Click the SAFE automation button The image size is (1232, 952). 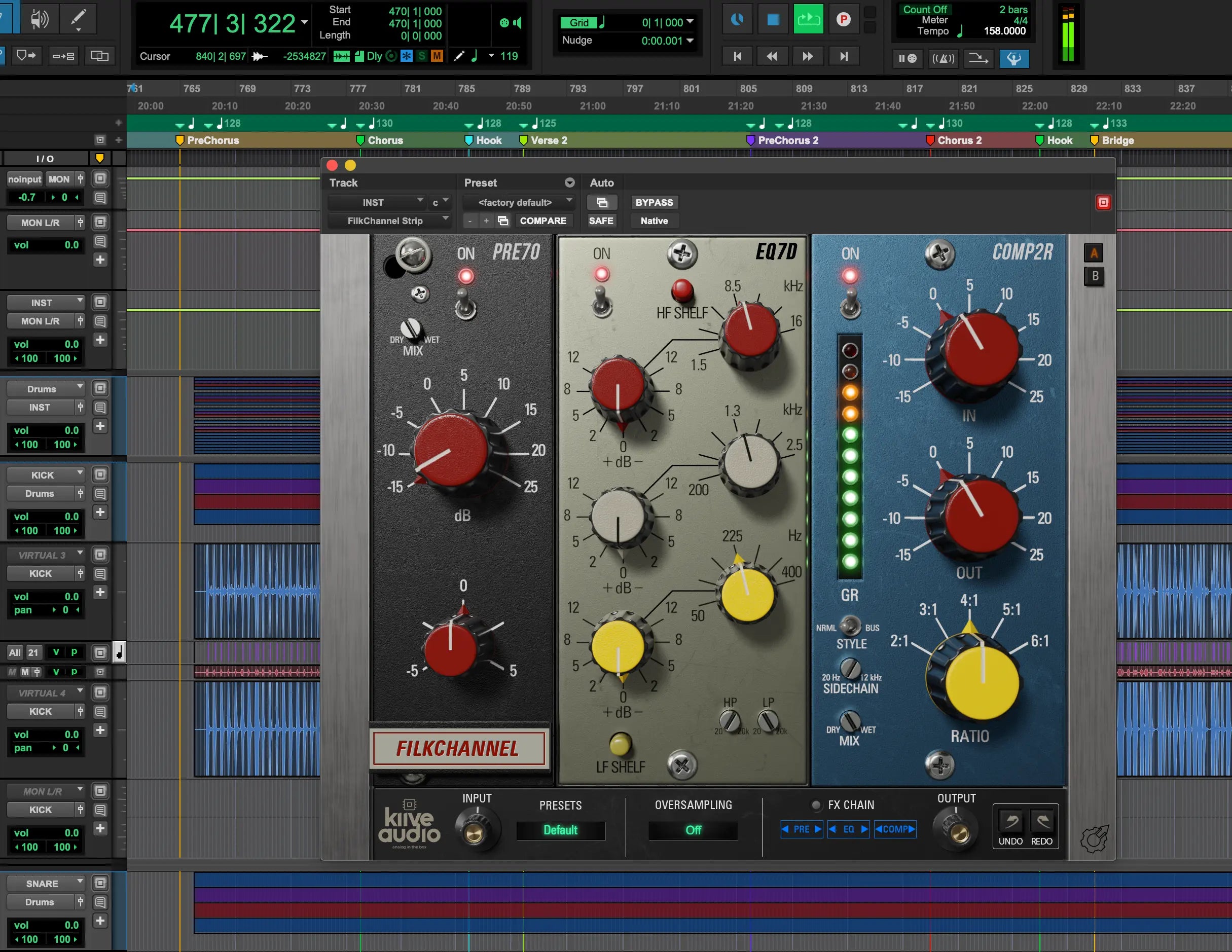tap(601, 221)
